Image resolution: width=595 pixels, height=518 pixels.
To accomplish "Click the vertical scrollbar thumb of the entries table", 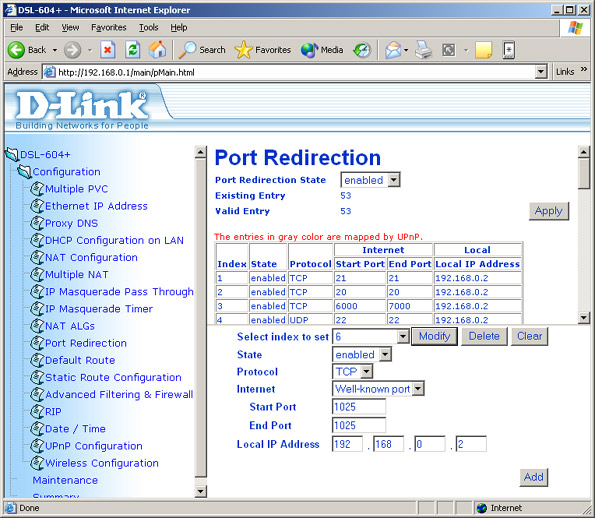I will tap(583, 173).
